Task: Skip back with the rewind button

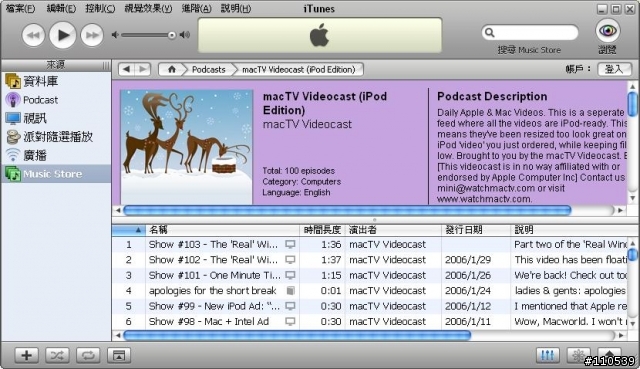Action: point(33,36)
